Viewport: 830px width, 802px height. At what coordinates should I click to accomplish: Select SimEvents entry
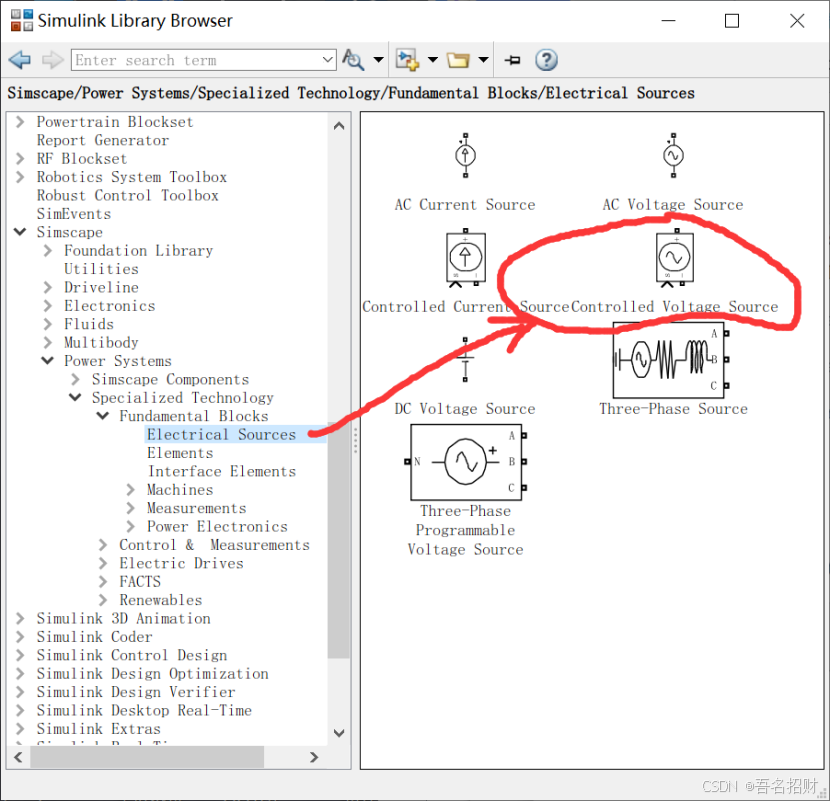click(x=74, y=213)
